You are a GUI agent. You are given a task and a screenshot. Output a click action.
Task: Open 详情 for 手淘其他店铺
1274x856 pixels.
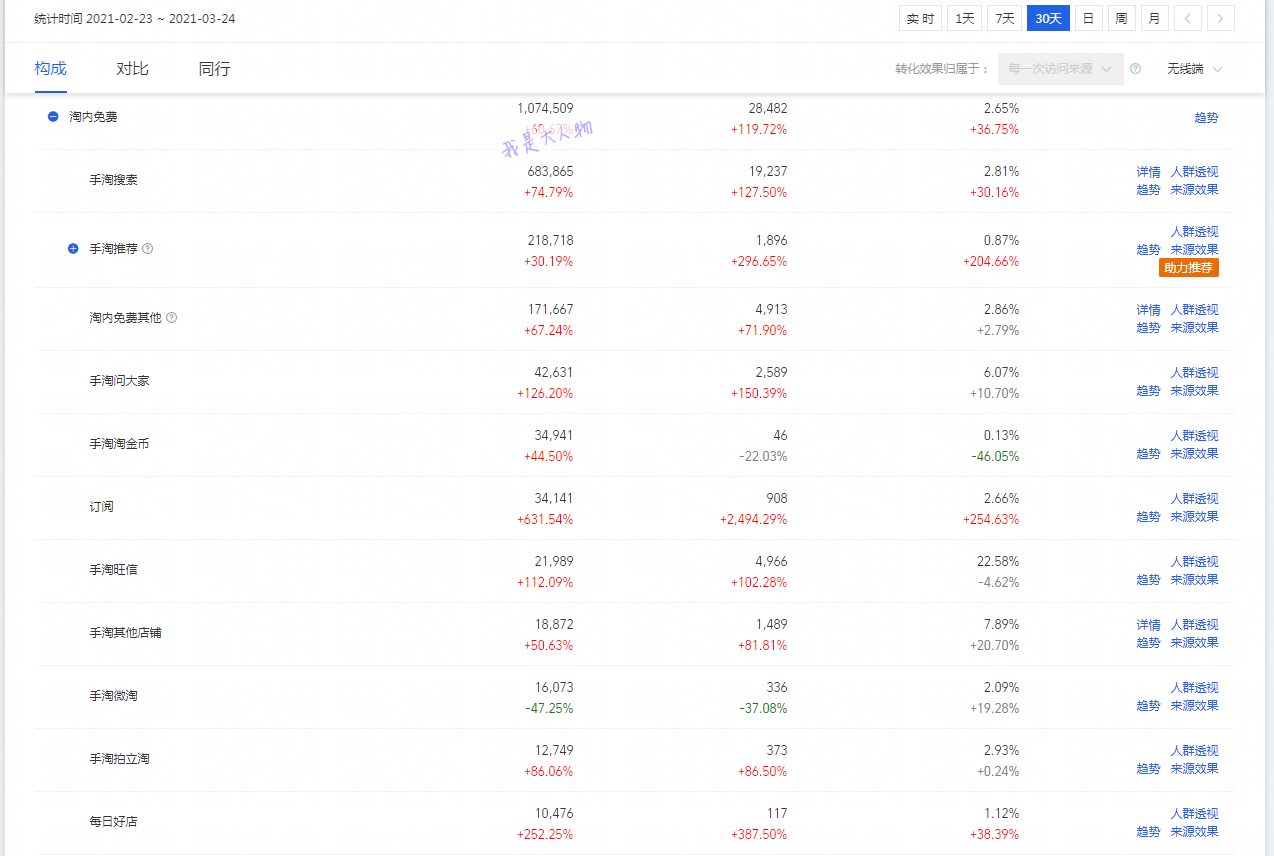click(1148, 625)
